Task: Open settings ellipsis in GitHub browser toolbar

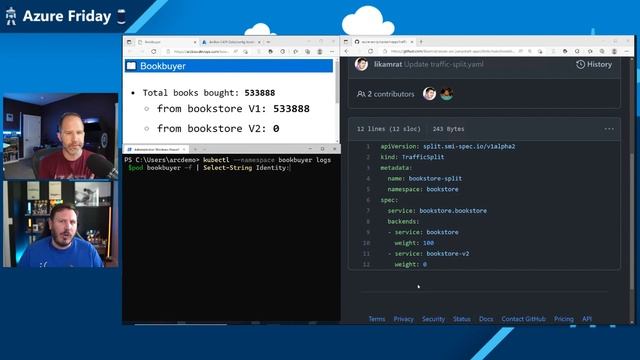Action: [x=627, y=51]
